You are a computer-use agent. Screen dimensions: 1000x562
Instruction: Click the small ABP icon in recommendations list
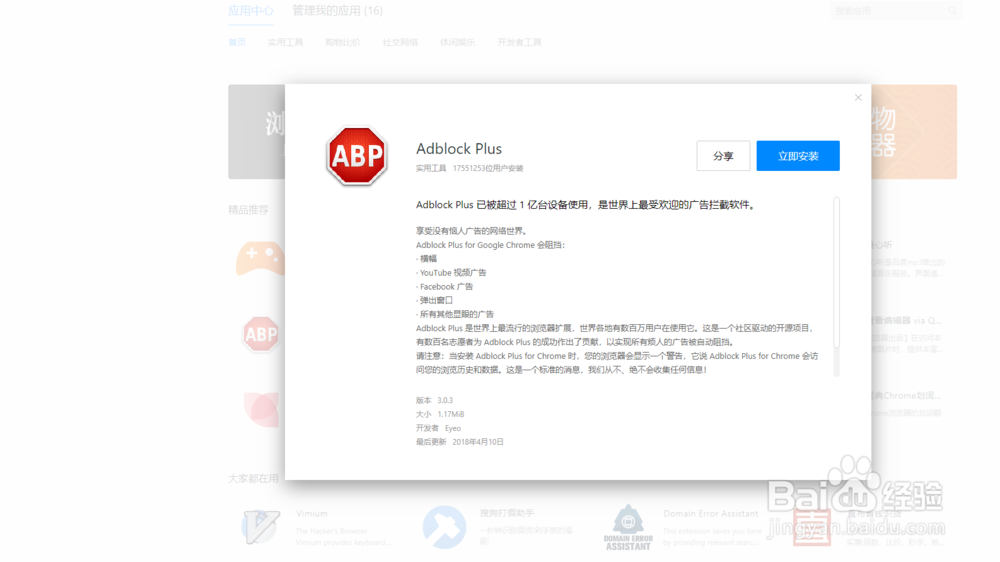pyautogui.click(x=261, y=334)
